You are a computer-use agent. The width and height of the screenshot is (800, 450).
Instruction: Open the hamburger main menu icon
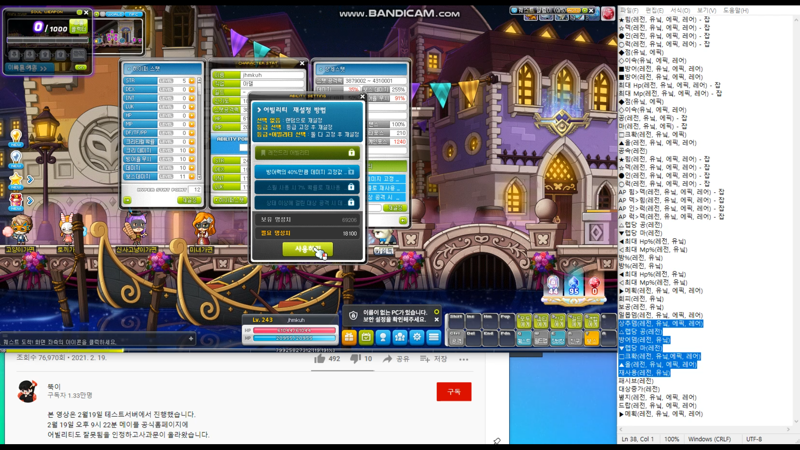tap(433, 337)
